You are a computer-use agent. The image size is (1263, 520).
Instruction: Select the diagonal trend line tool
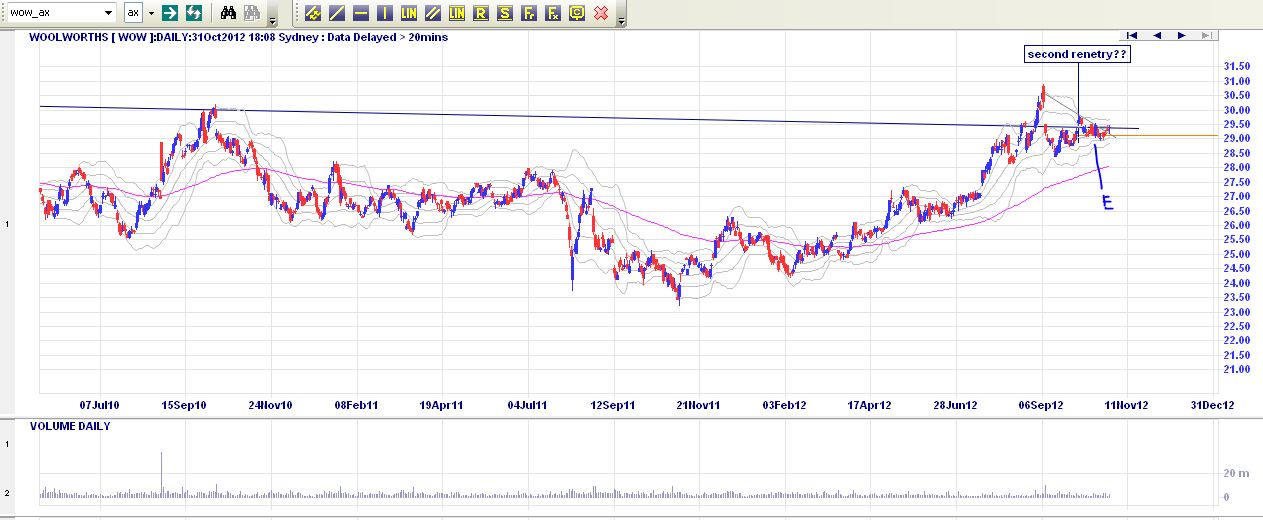(x=337, y=13)
